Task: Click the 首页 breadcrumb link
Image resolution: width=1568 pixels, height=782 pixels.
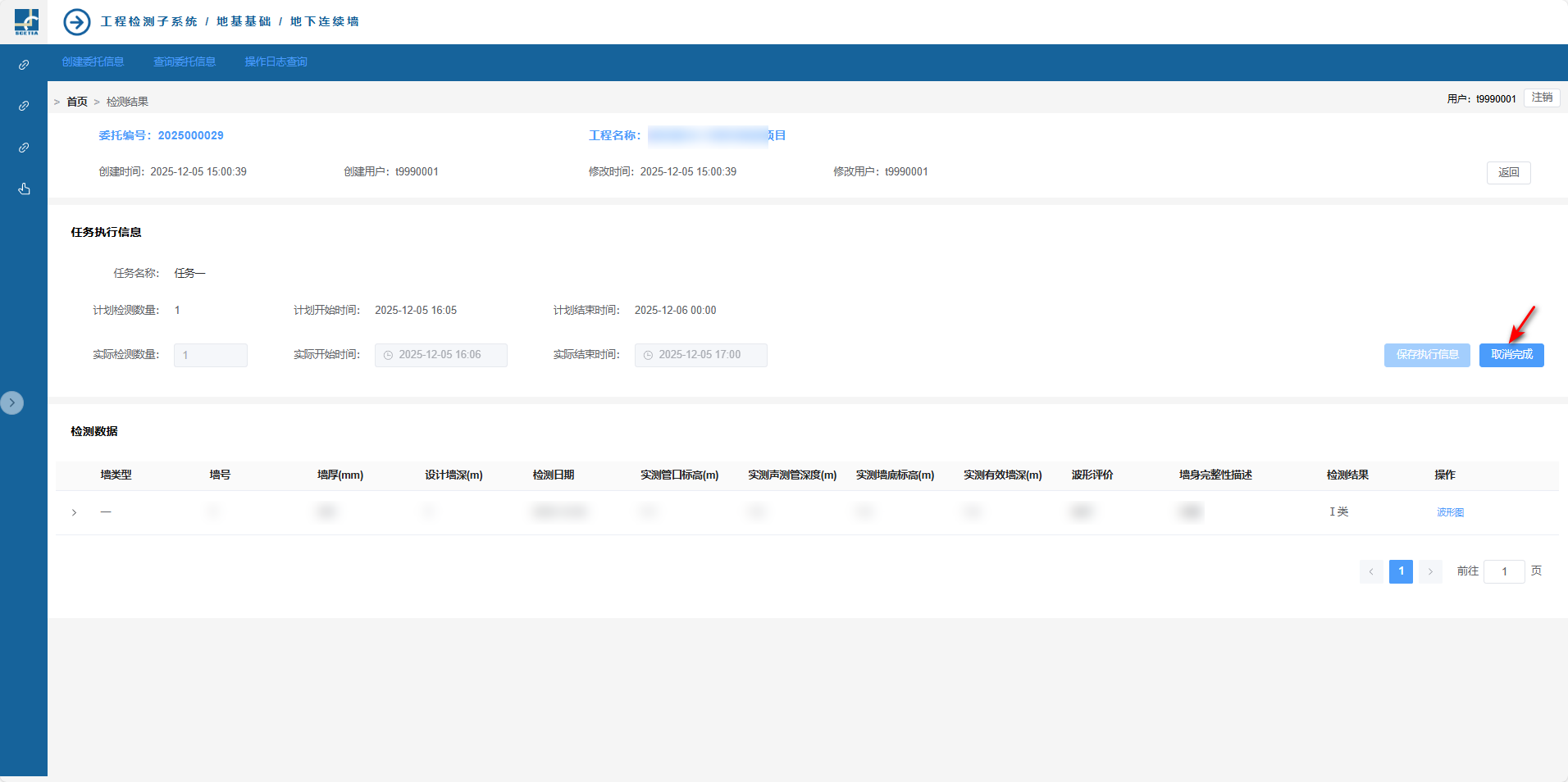Action: click(x=77, y=102)
